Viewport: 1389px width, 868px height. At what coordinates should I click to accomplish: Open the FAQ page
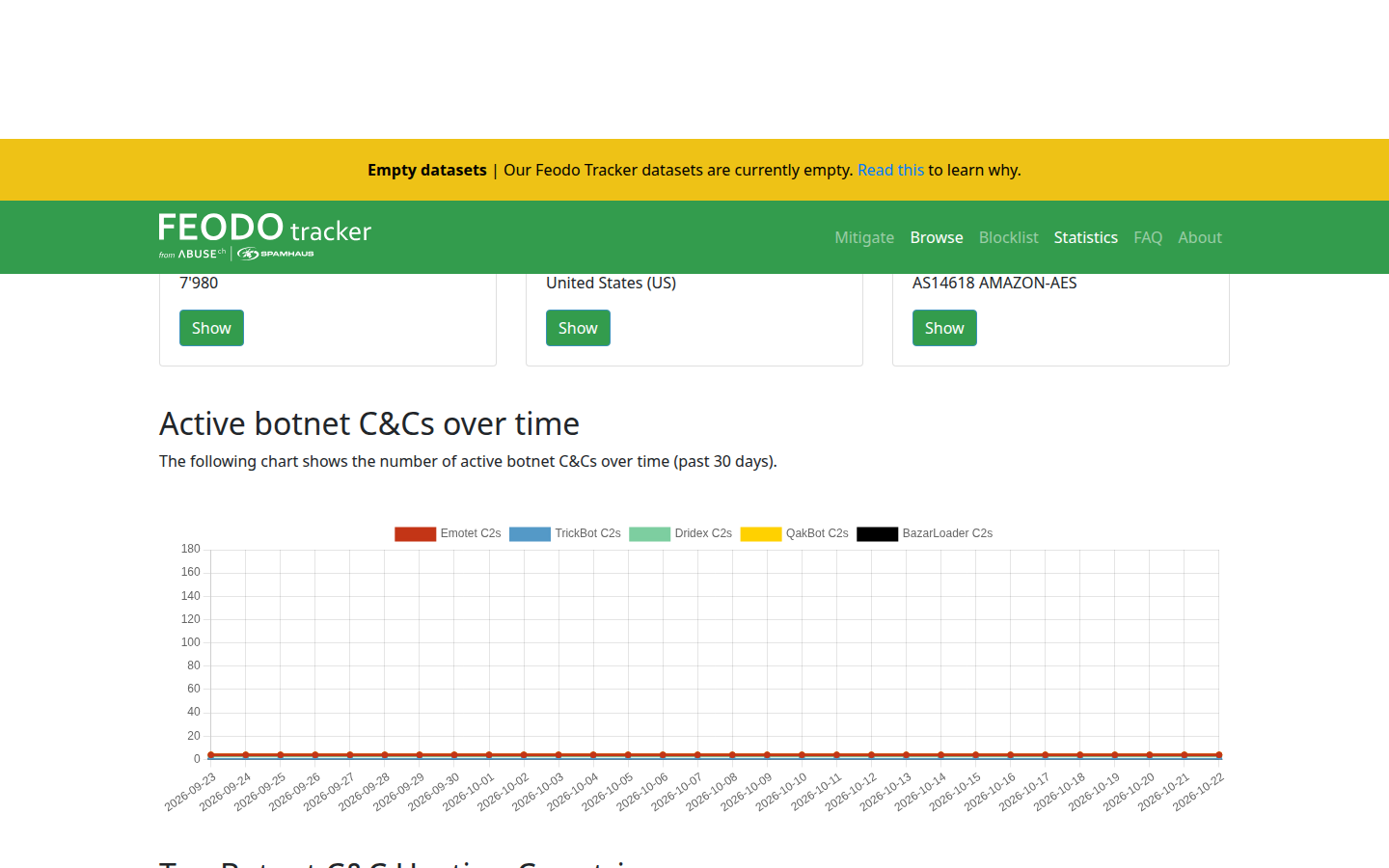pos(1148,237)
